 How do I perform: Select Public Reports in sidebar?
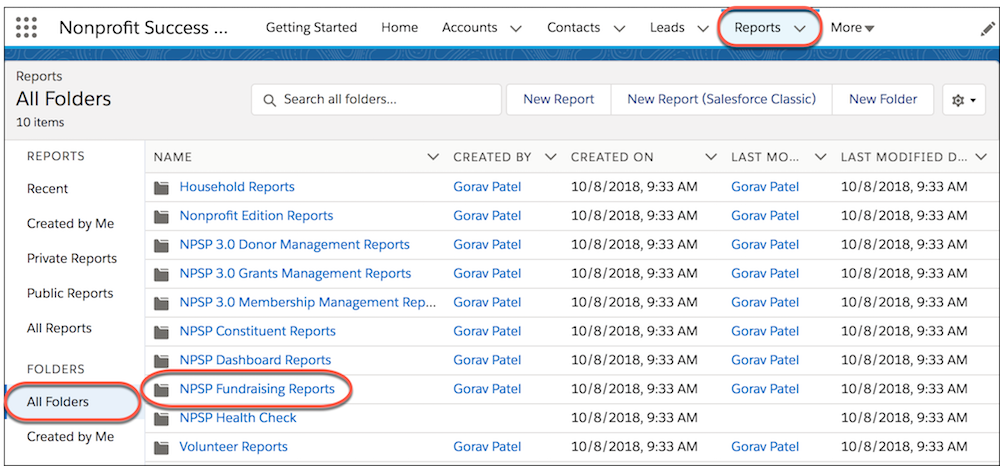pyautogui.click(x=70, y=294)
